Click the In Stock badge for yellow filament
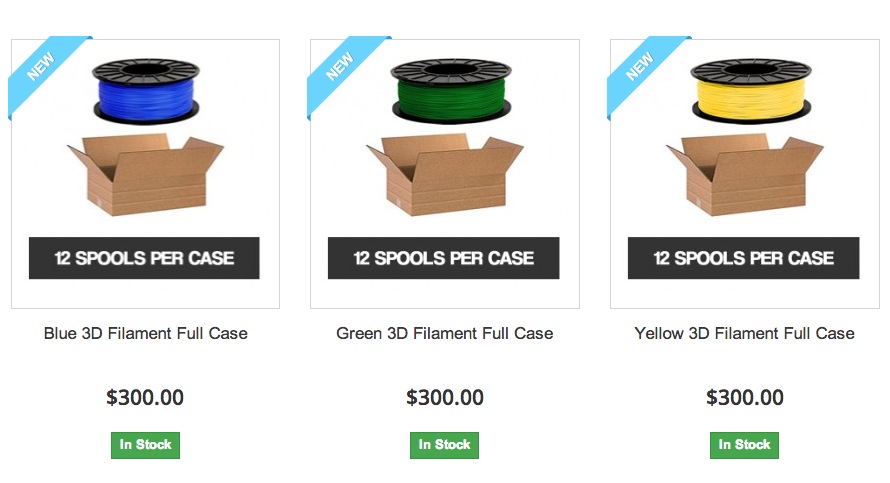 click(745, 445)
